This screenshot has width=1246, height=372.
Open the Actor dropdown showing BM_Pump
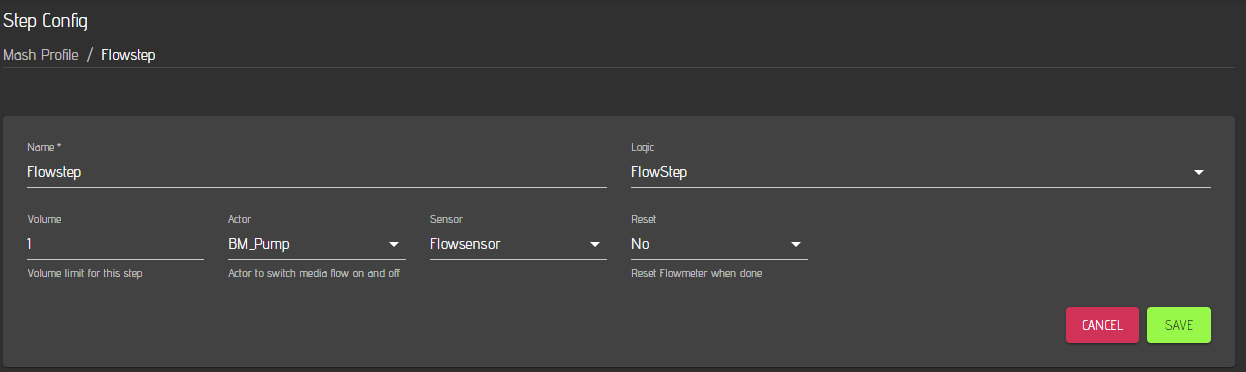[316, 244]
